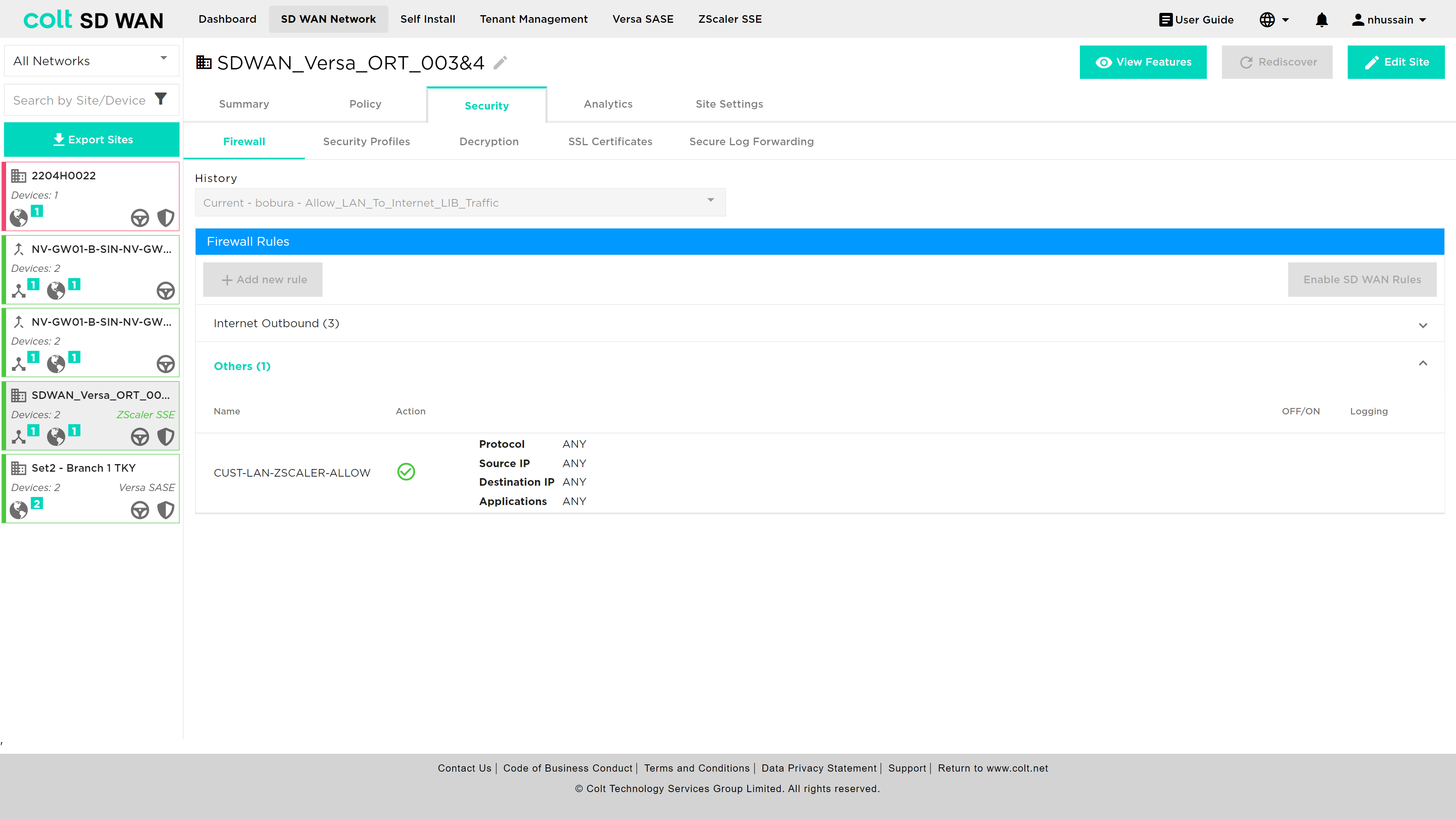The width and height of the screenshot is (1456, 819).
Task: Click the Rediscover button
Action: [1277, 62]
